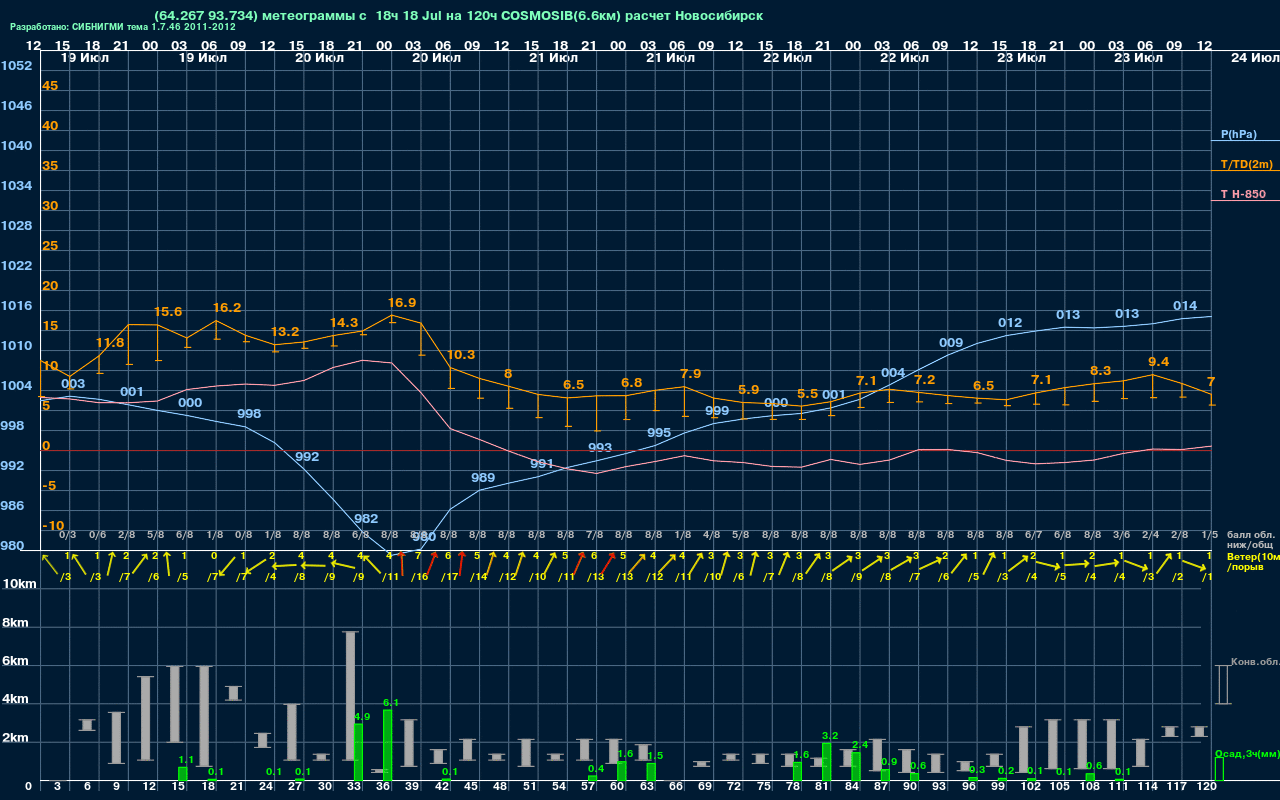
Task: Click the pressure value 012
Action: pyautogui.click(x=1010, y=322)
